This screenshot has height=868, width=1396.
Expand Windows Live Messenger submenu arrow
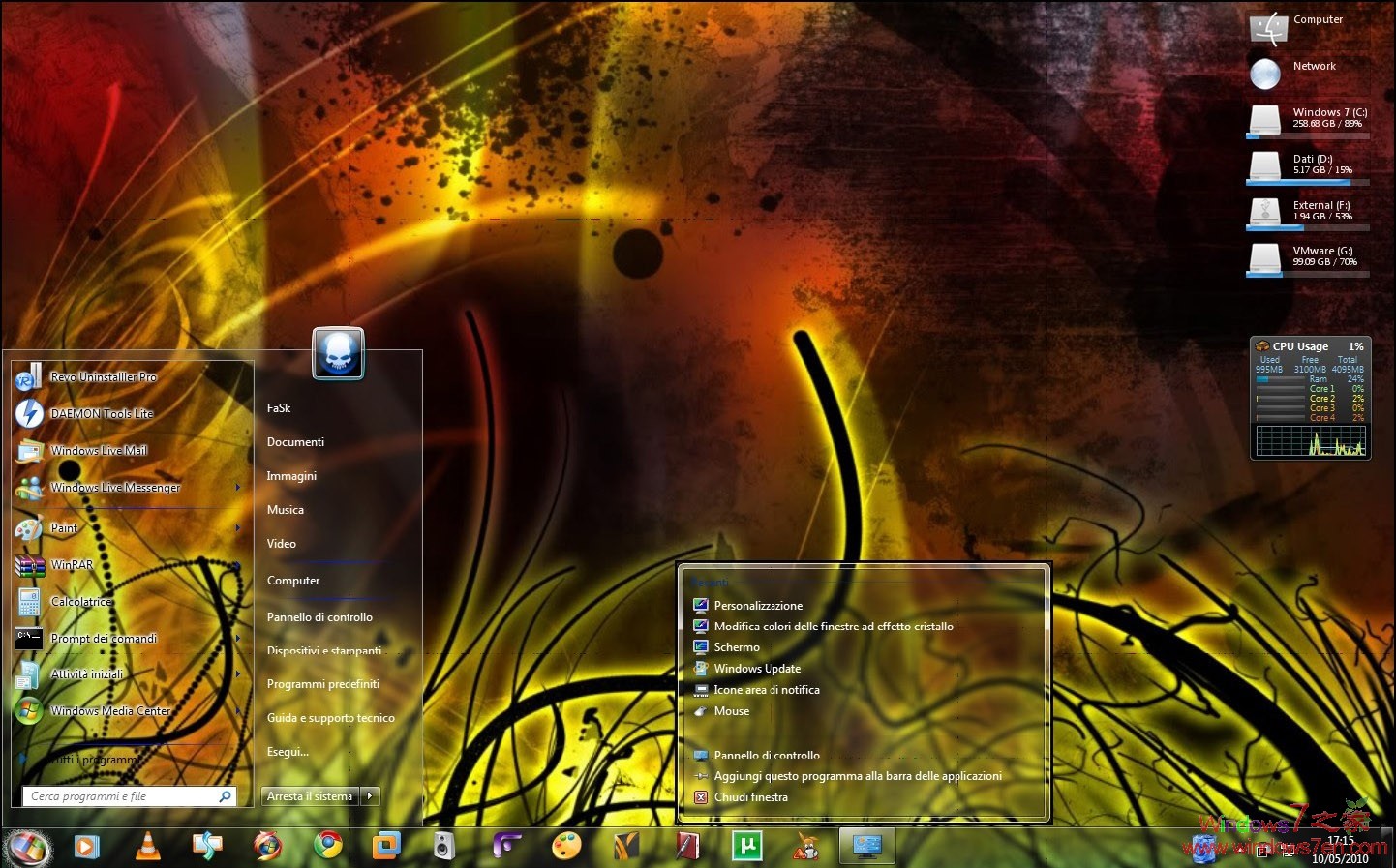tap(238, 488)
